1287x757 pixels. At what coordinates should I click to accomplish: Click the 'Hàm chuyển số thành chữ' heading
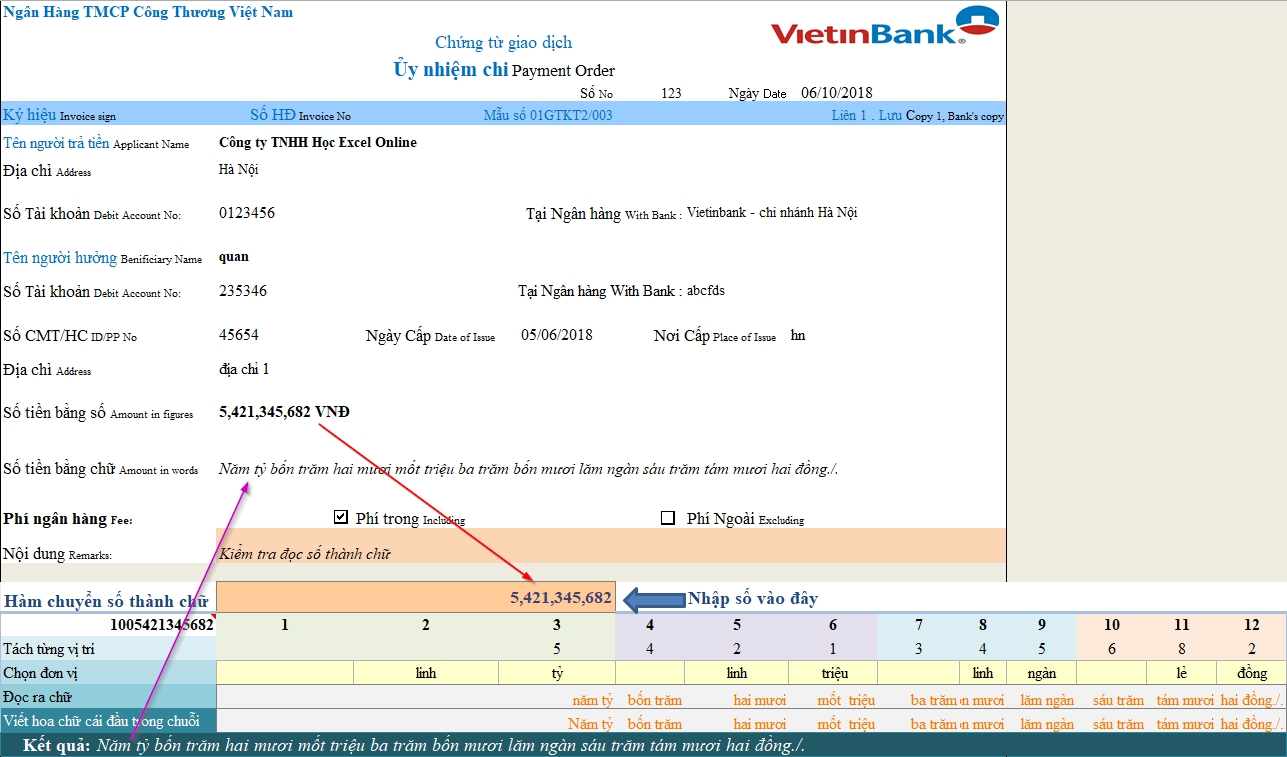coord(106,601)
